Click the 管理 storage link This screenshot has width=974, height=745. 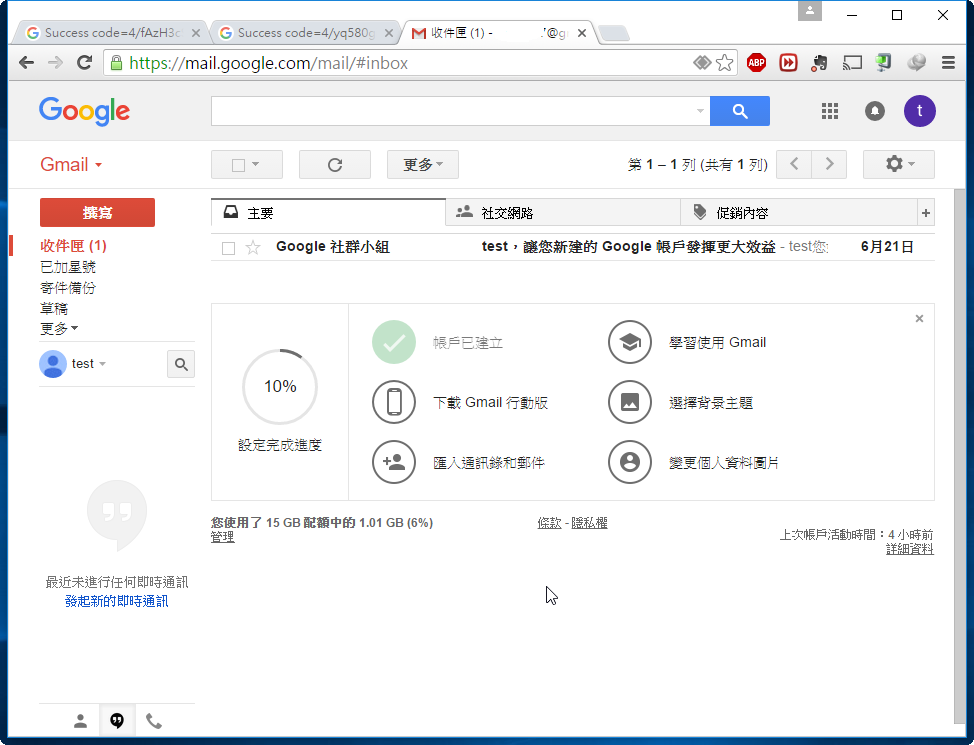(x=222, y=537)
